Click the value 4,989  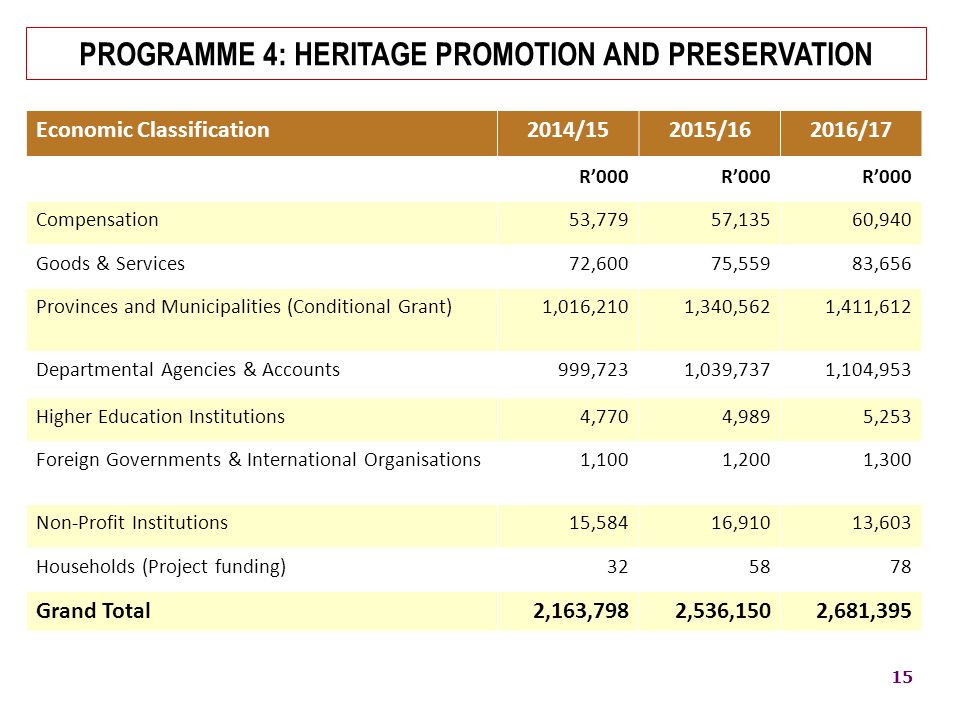pyautogui.click(x=746, y=417)
